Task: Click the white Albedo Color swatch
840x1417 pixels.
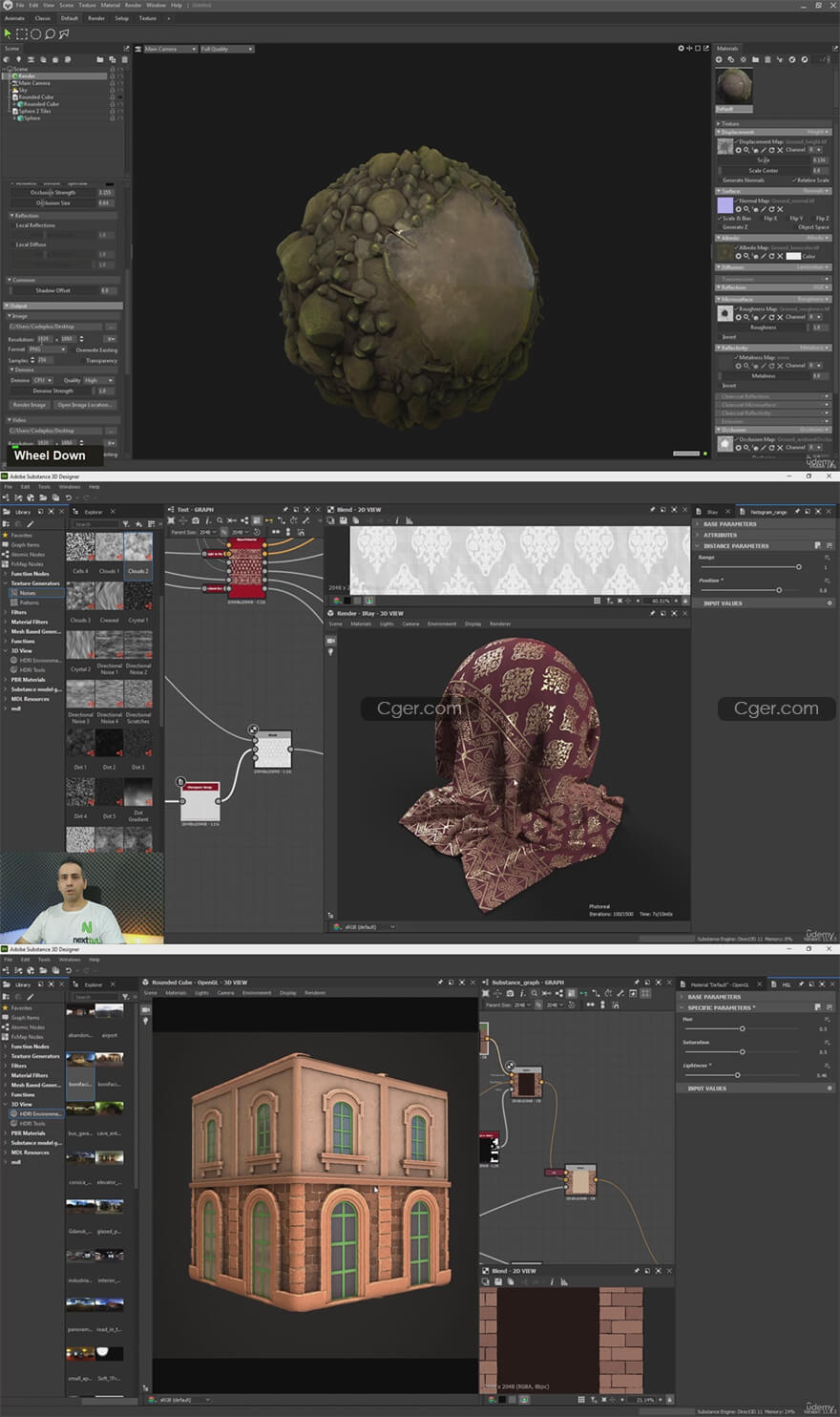Action: coord(793,256)
